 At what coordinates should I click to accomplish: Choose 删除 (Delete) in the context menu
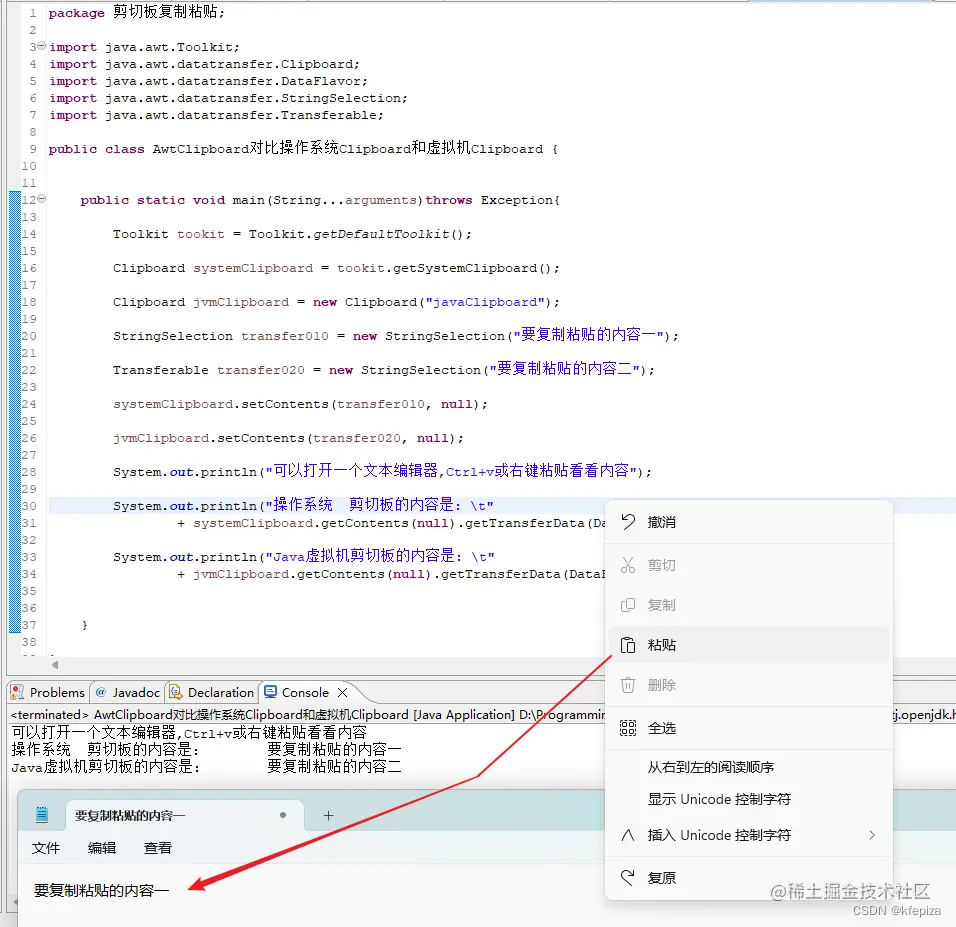click(x=749, y=685)
